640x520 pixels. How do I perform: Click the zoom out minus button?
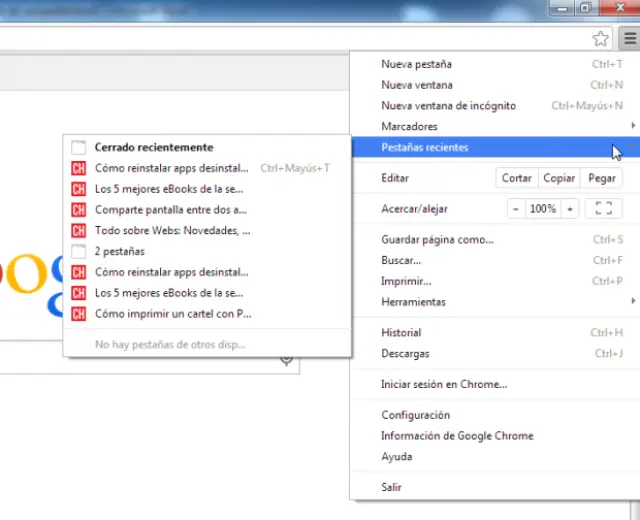coord(515,209)
